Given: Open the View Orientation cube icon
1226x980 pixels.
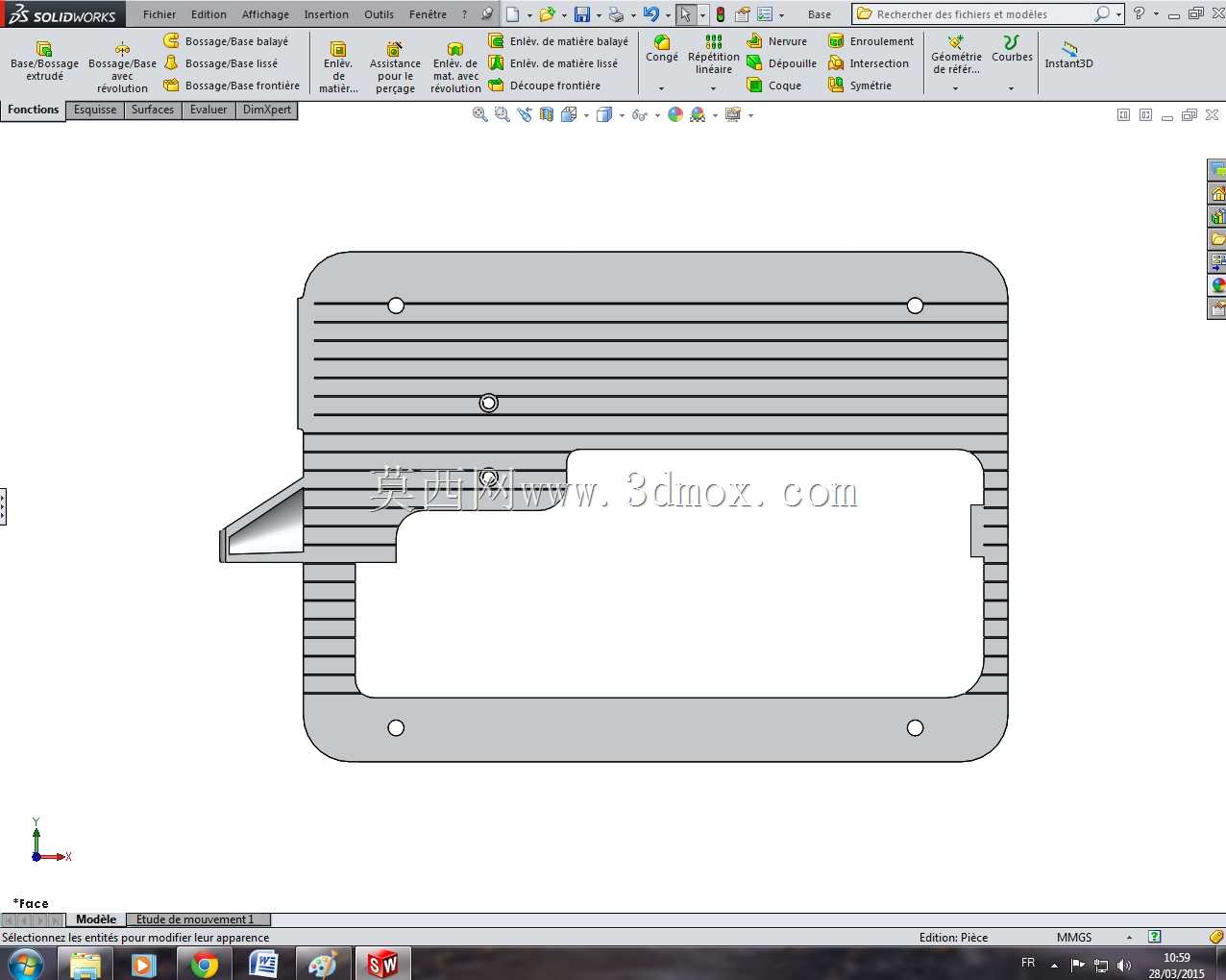Looking at the screenshot, I should coord(569,114).
